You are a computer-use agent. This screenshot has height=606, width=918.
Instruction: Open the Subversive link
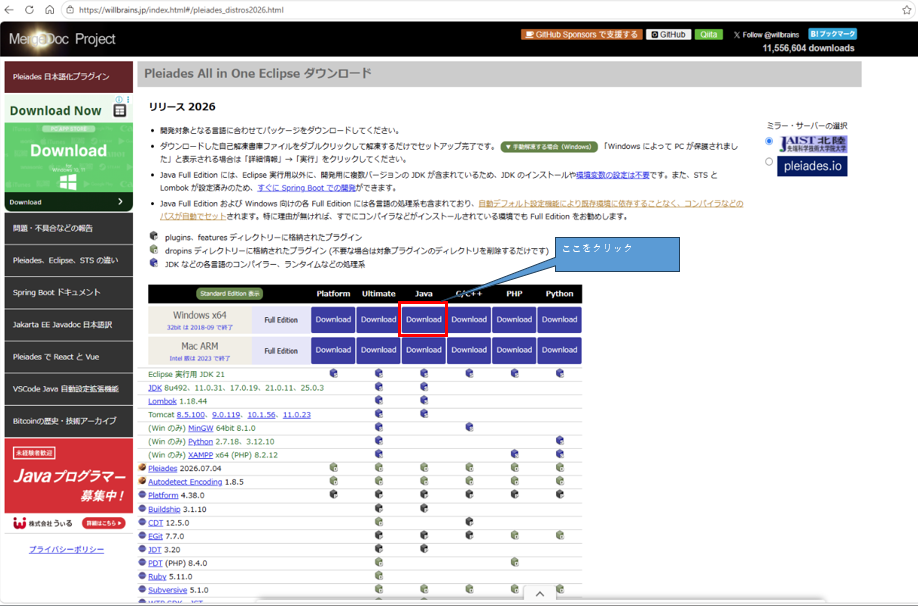(x=167, y=590)
